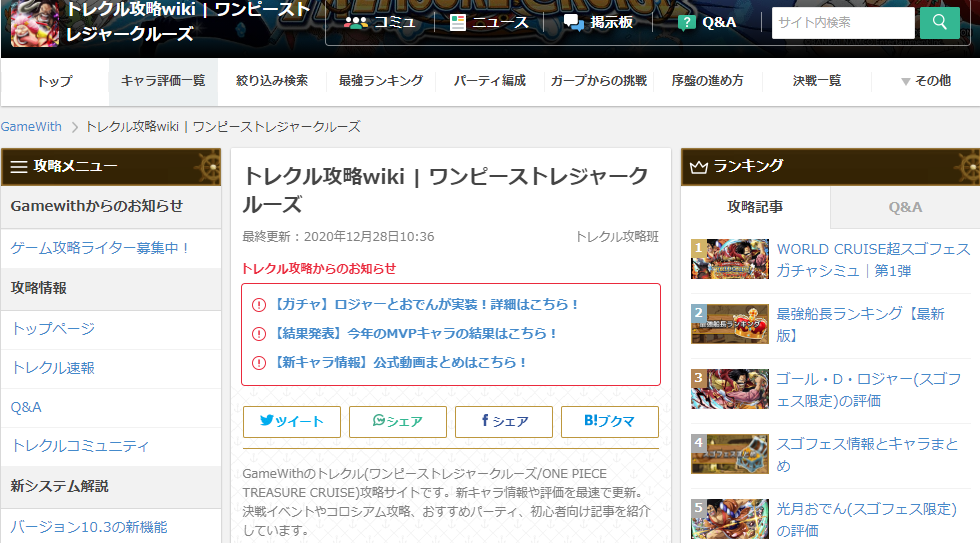Click the トレクル攻略wiki header title
The height and width of the screenshot is (543, 980).
(x=188, y=22)
